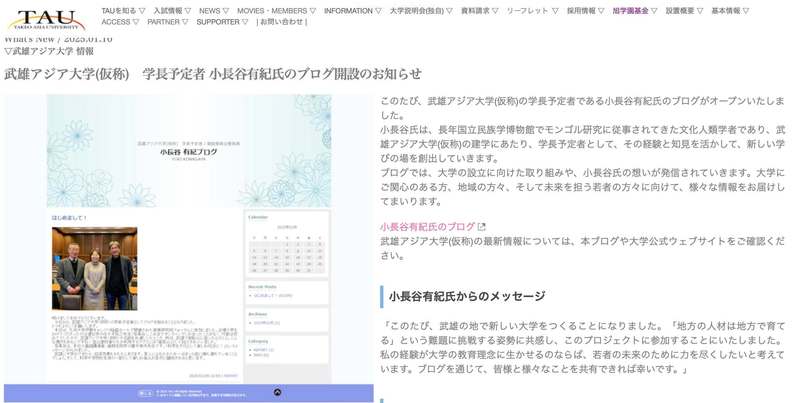Click the TAU university logo
The height and width of the screenshot is (403, 800).
[47, 19]
